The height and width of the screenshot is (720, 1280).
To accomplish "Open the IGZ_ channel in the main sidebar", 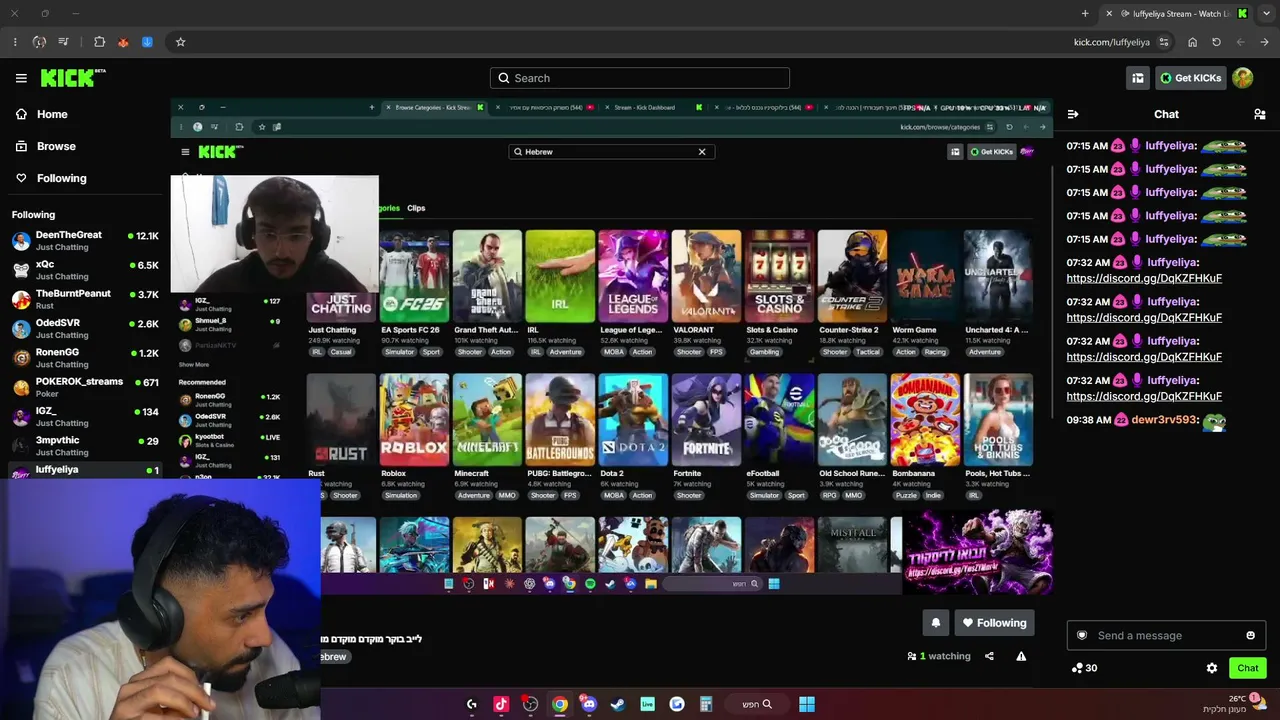I will 85,416.
